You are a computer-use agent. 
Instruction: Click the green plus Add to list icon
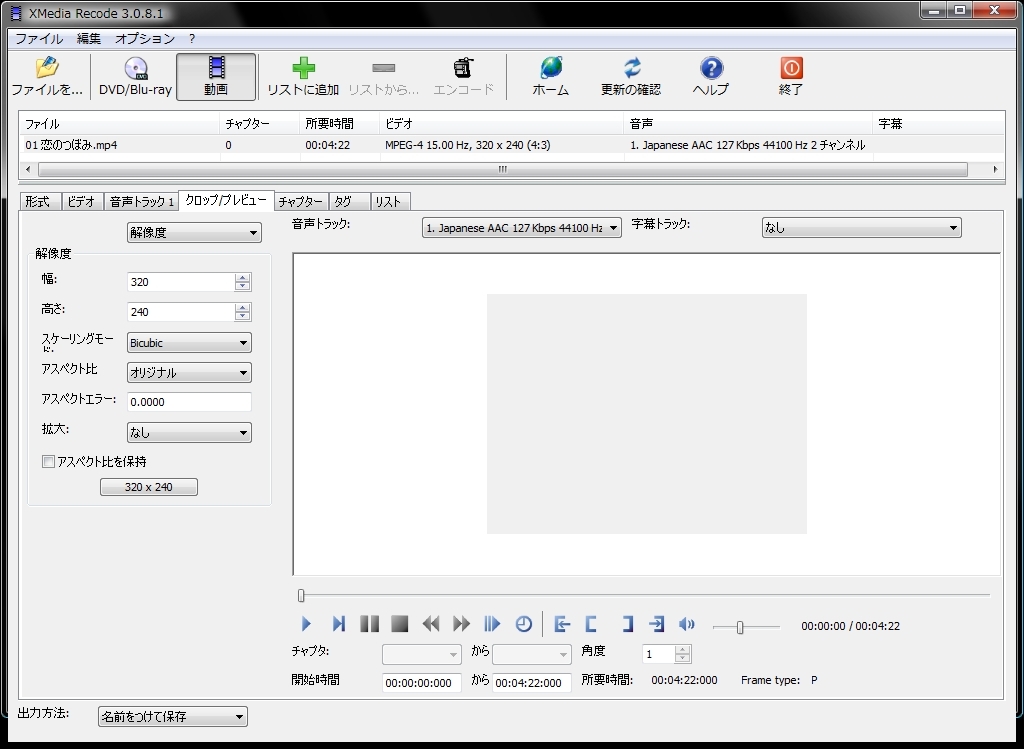303,69
